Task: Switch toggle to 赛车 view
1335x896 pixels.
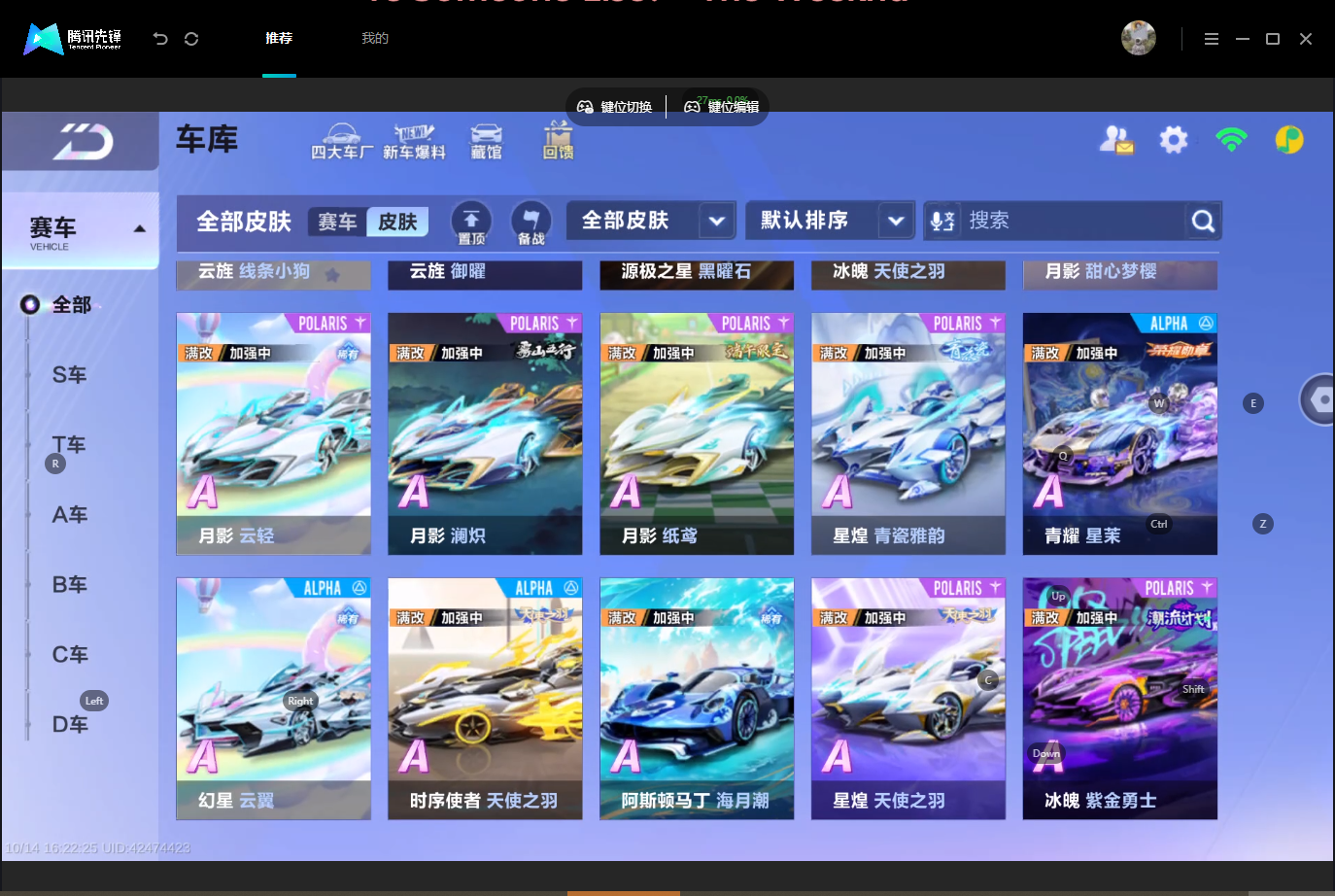Action: coord(337,223)
